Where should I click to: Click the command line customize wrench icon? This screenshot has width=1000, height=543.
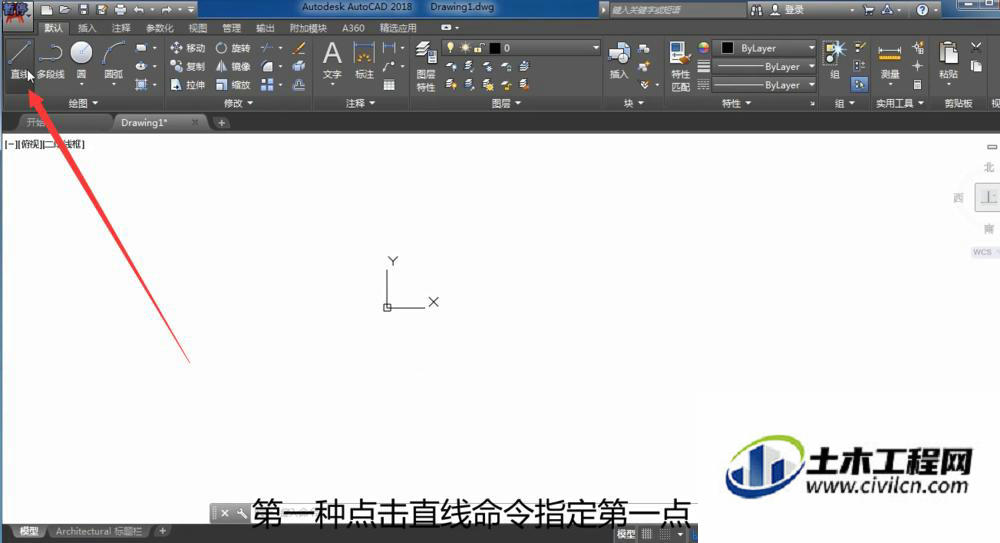(241, 513)
